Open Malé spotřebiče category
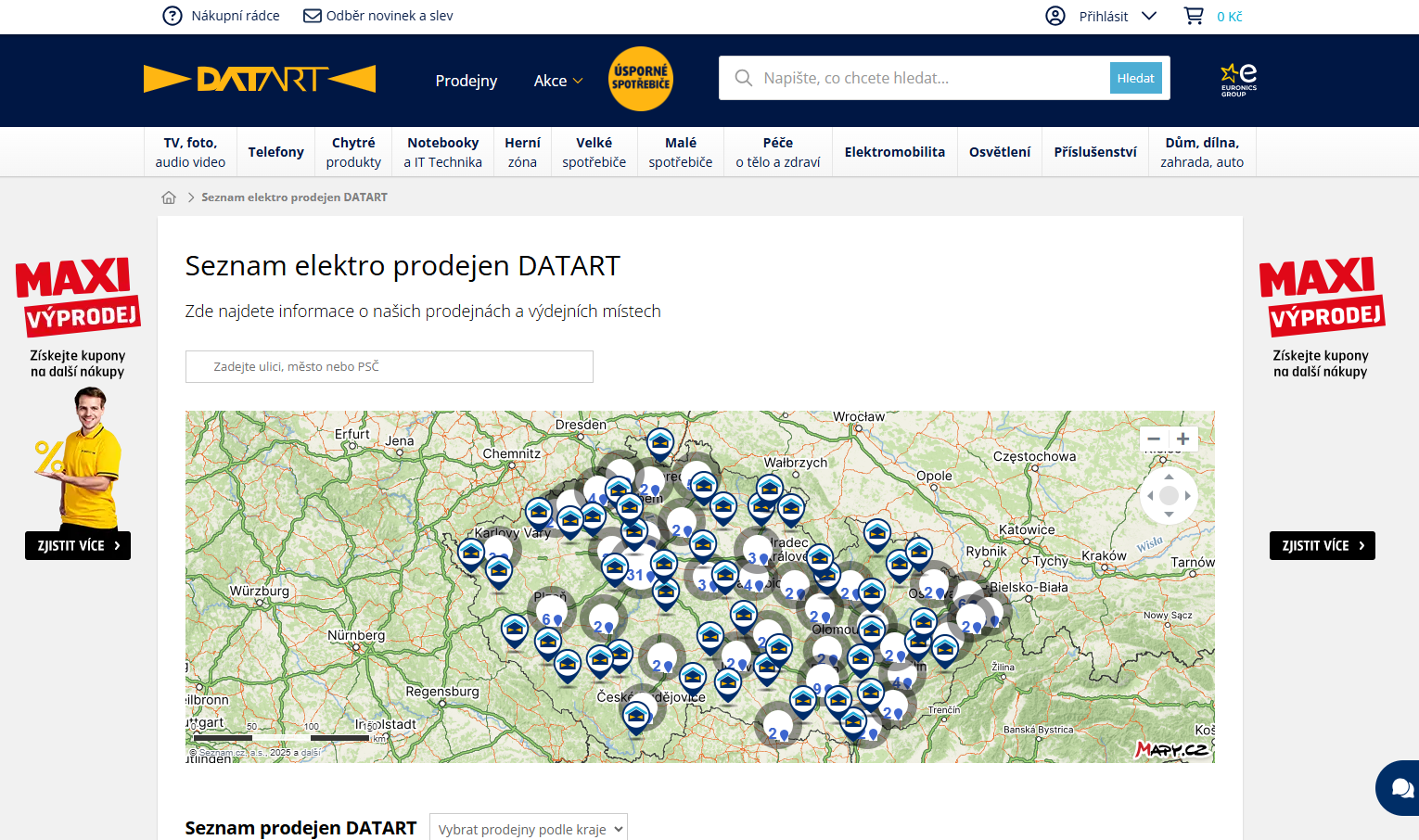The height and width of the screenshot is (840, 1419). pos(681,152)
